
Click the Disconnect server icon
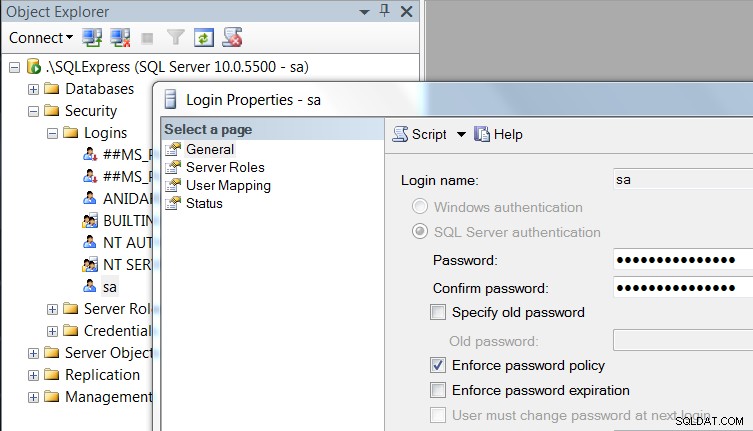(x=120, y=37)
